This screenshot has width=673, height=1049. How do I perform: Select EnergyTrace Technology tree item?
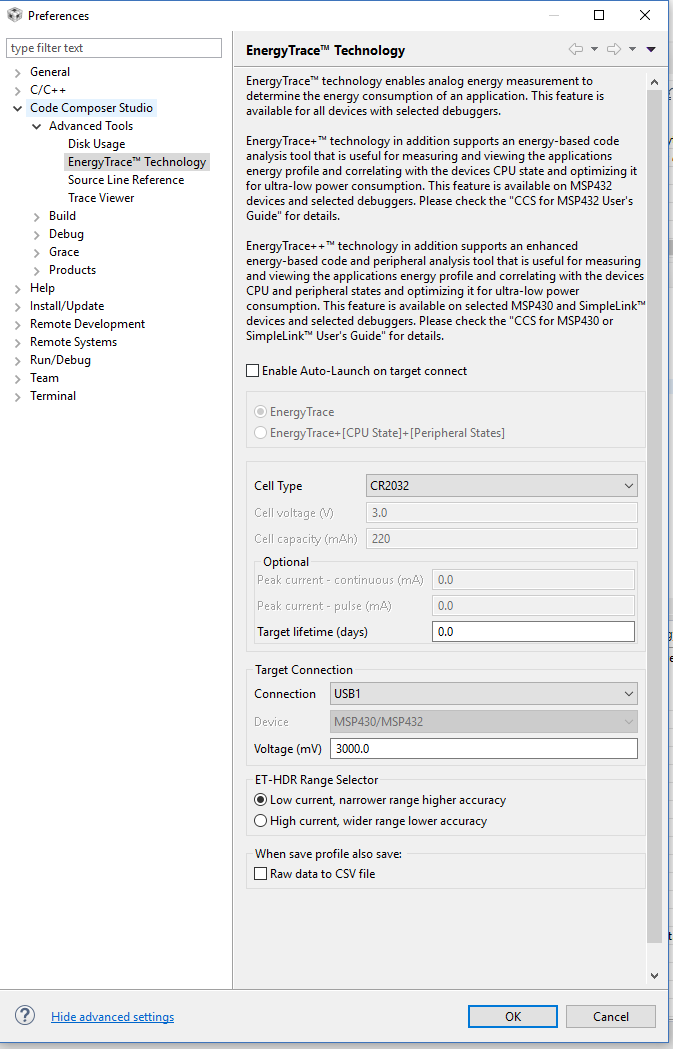click(137, 162)
